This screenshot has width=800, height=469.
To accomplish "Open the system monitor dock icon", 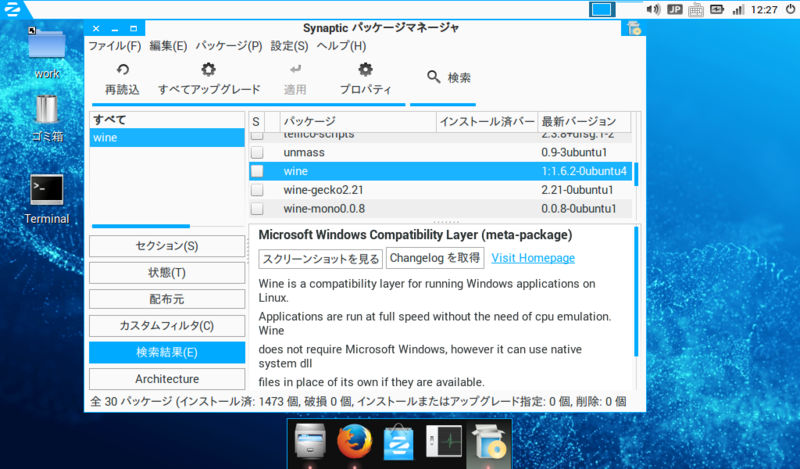I will 444,441.
